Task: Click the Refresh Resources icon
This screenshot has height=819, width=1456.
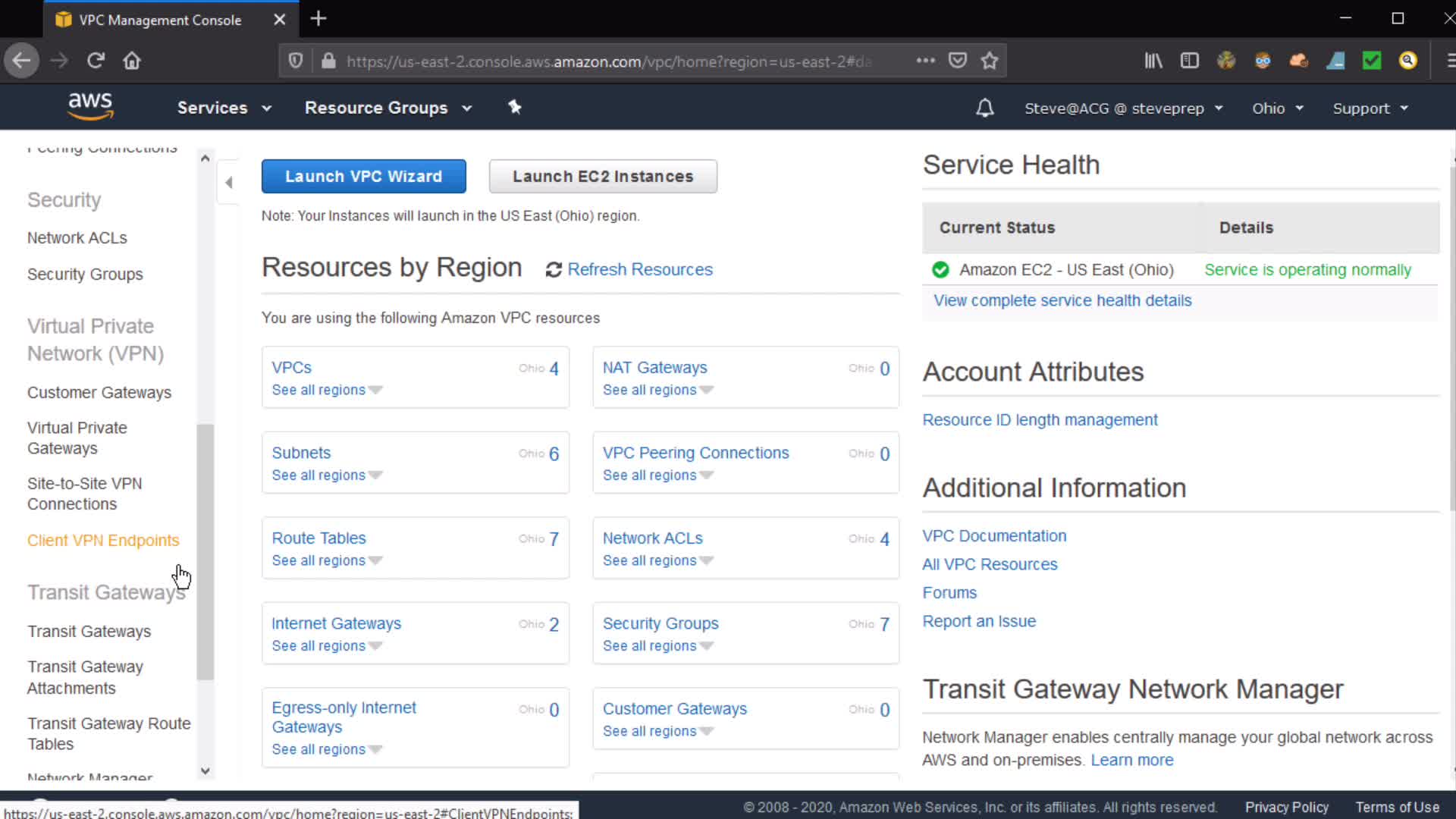Action: (x=554, y=270)
